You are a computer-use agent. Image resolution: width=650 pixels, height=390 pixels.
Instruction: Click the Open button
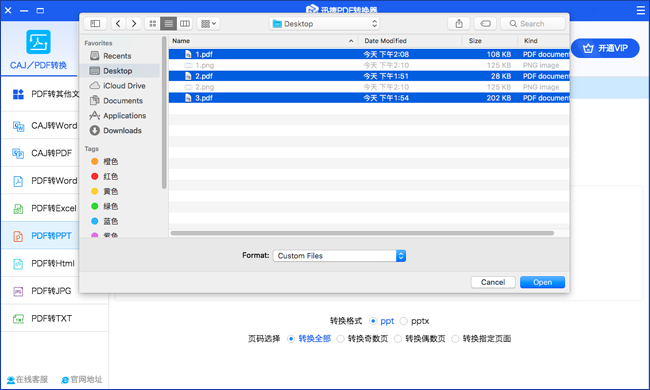coord(542,282)
